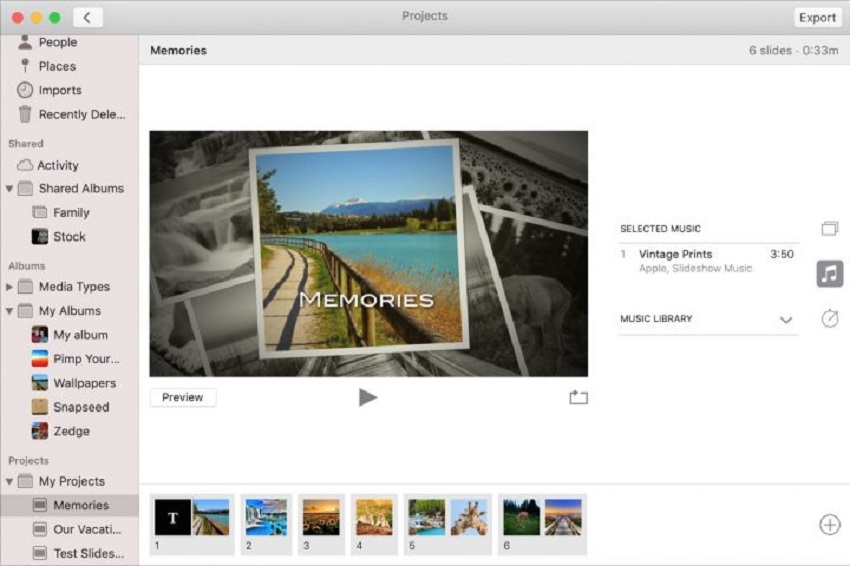The height and width of the screenshot is (566, 850).
Task: Click the Zedge album icon
Action: [x=40, y=431]
